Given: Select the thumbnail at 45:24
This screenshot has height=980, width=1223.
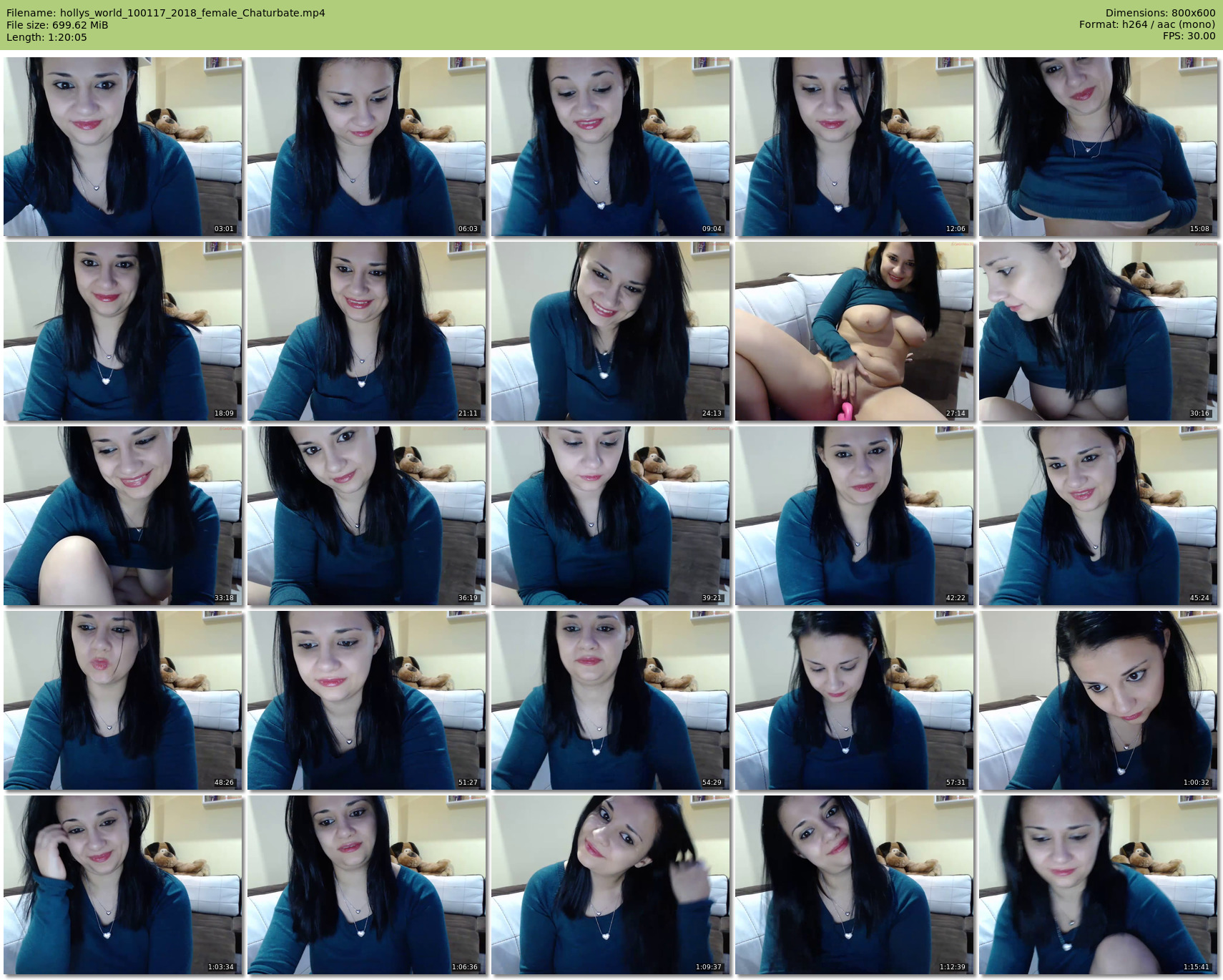Looking at the screenshot, I should pos(1099,516).
